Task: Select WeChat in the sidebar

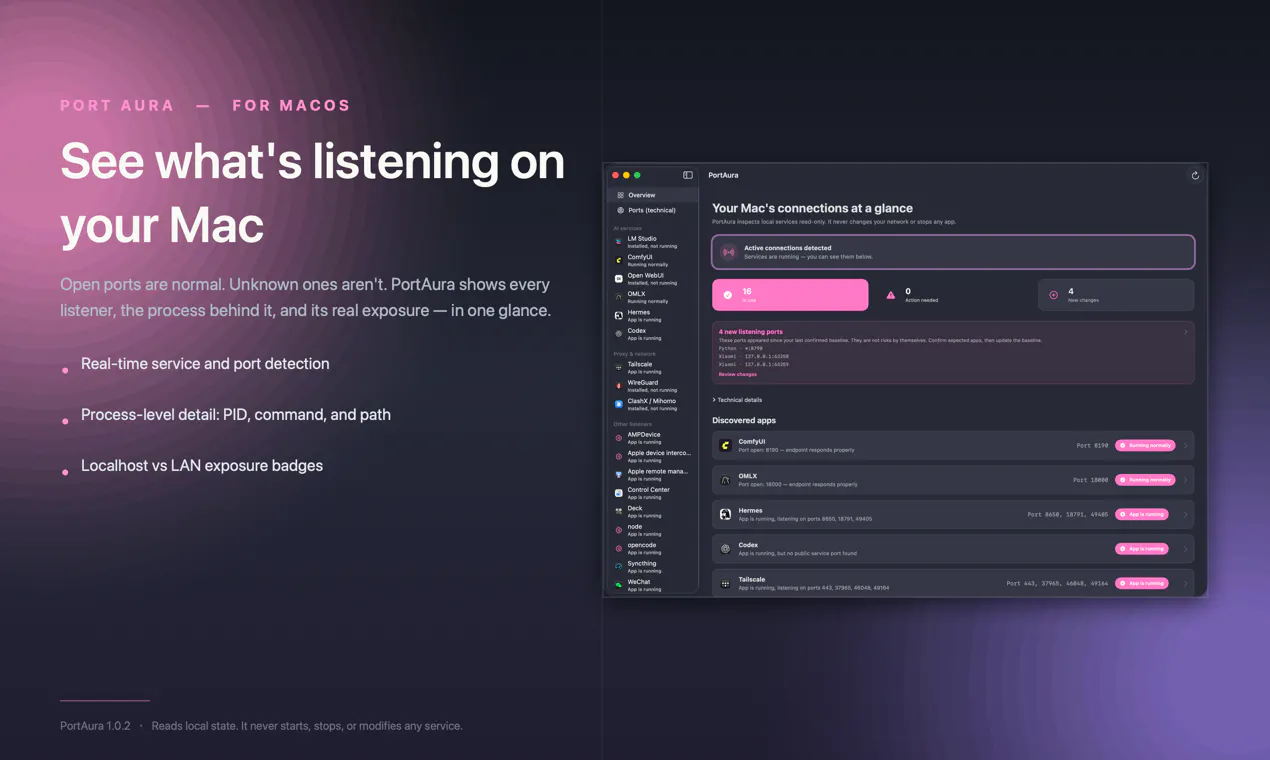Action: point(653,585)
